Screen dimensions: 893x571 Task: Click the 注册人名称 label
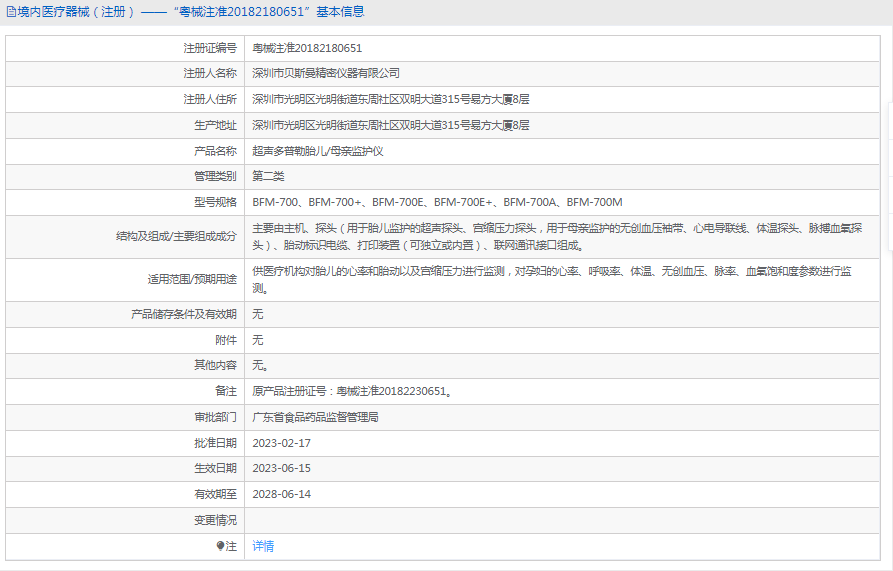(210, 73)
